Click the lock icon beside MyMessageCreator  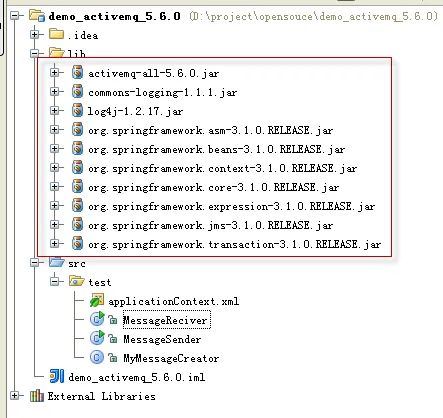pyautogui.click(x=113, y=358)
